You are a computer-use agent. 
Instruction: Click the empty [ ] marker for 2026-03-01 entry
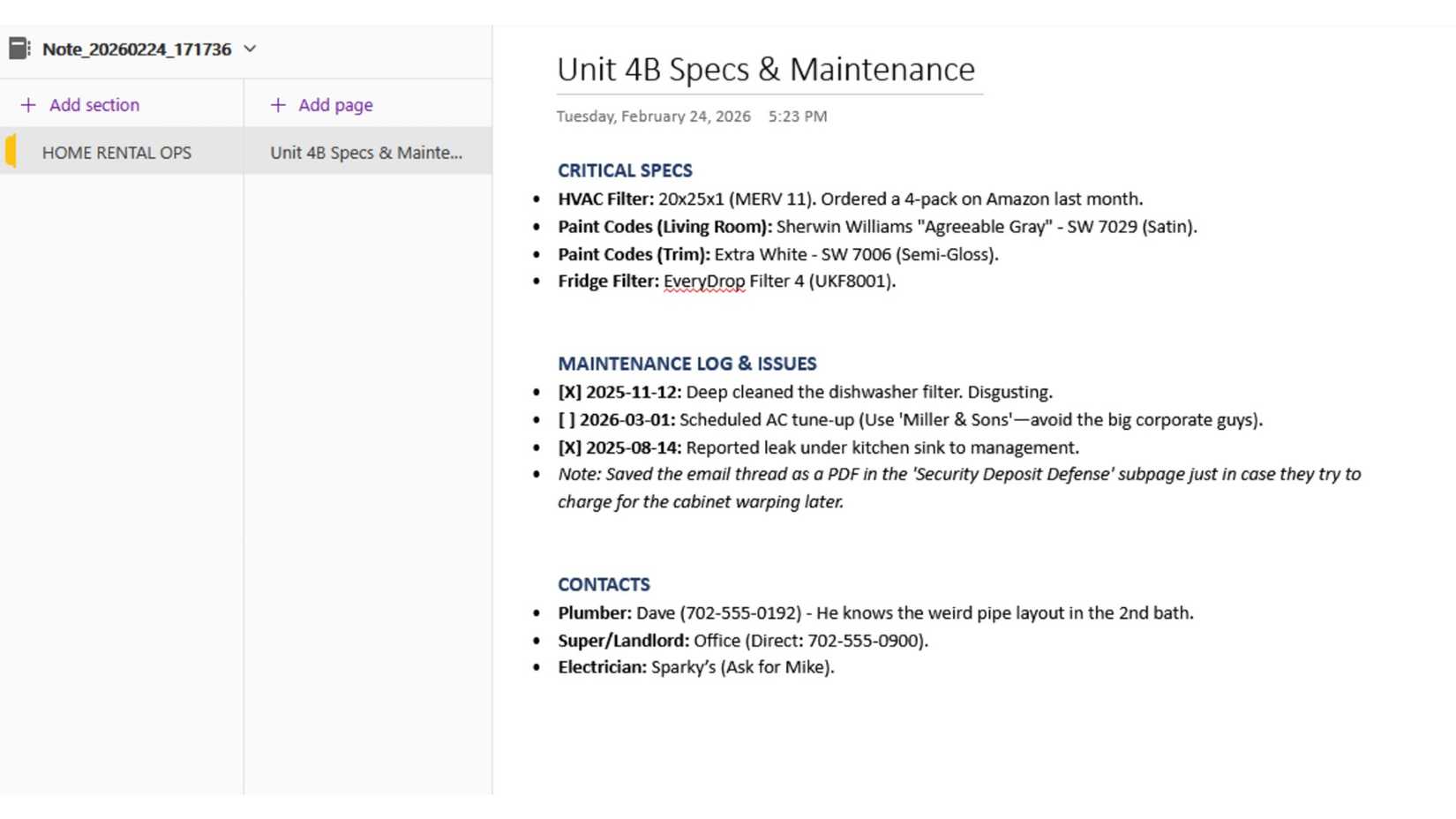coord(567,420)
